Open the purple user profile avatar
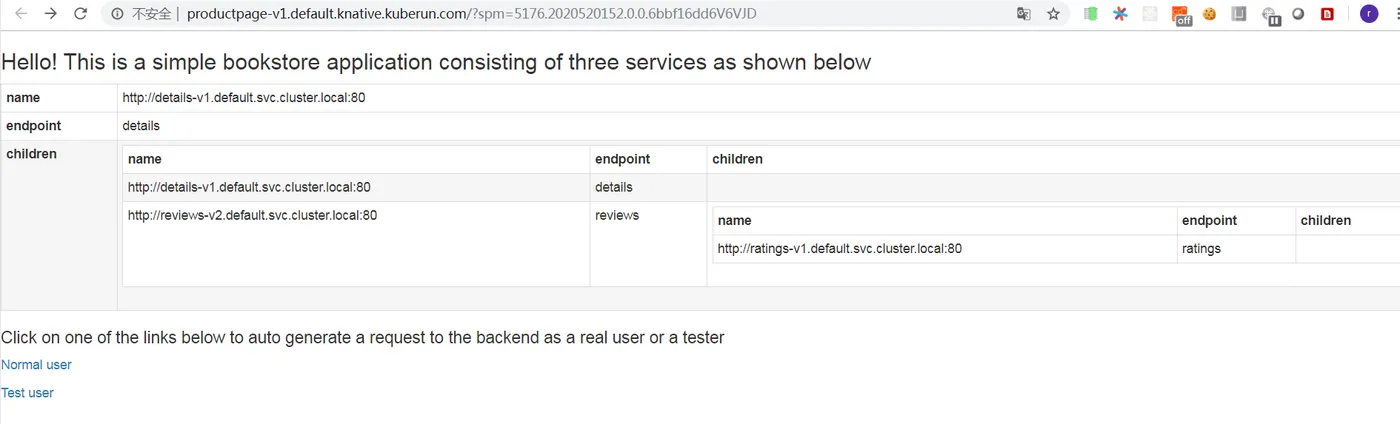The image size is (1400, 424). pos(1368,14)
